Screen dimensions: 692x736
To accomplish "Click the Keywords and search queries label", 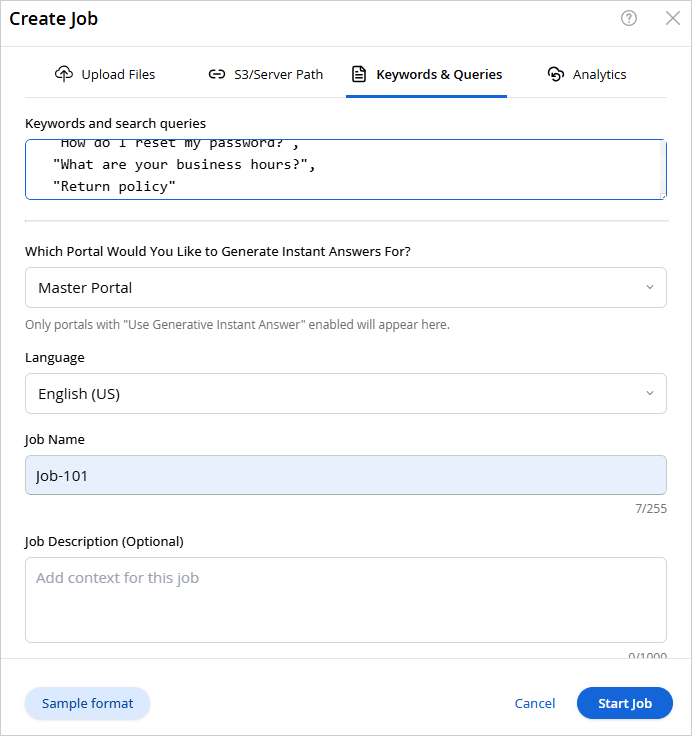I will point(115,123).
